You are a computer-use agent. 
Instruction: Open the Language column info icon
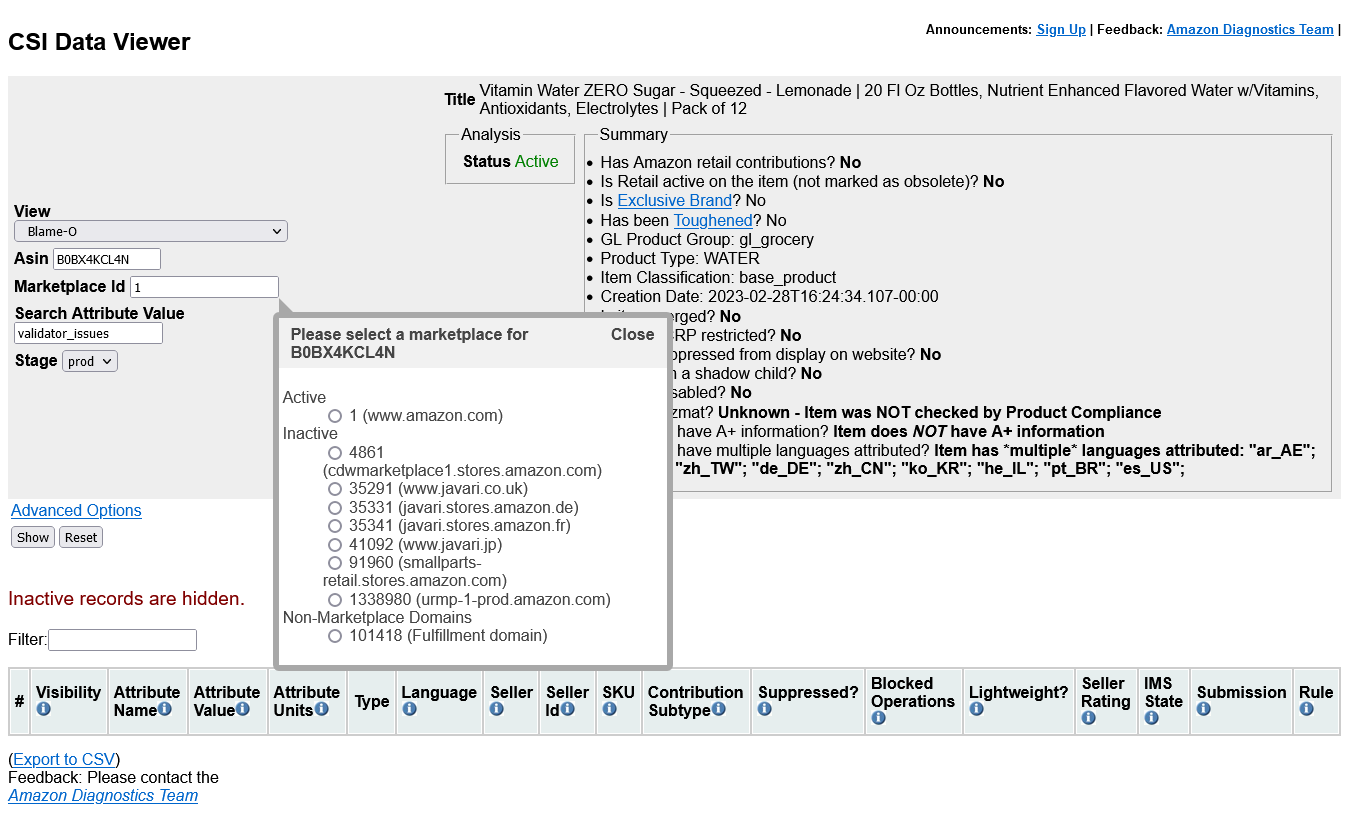coord(409,709)
